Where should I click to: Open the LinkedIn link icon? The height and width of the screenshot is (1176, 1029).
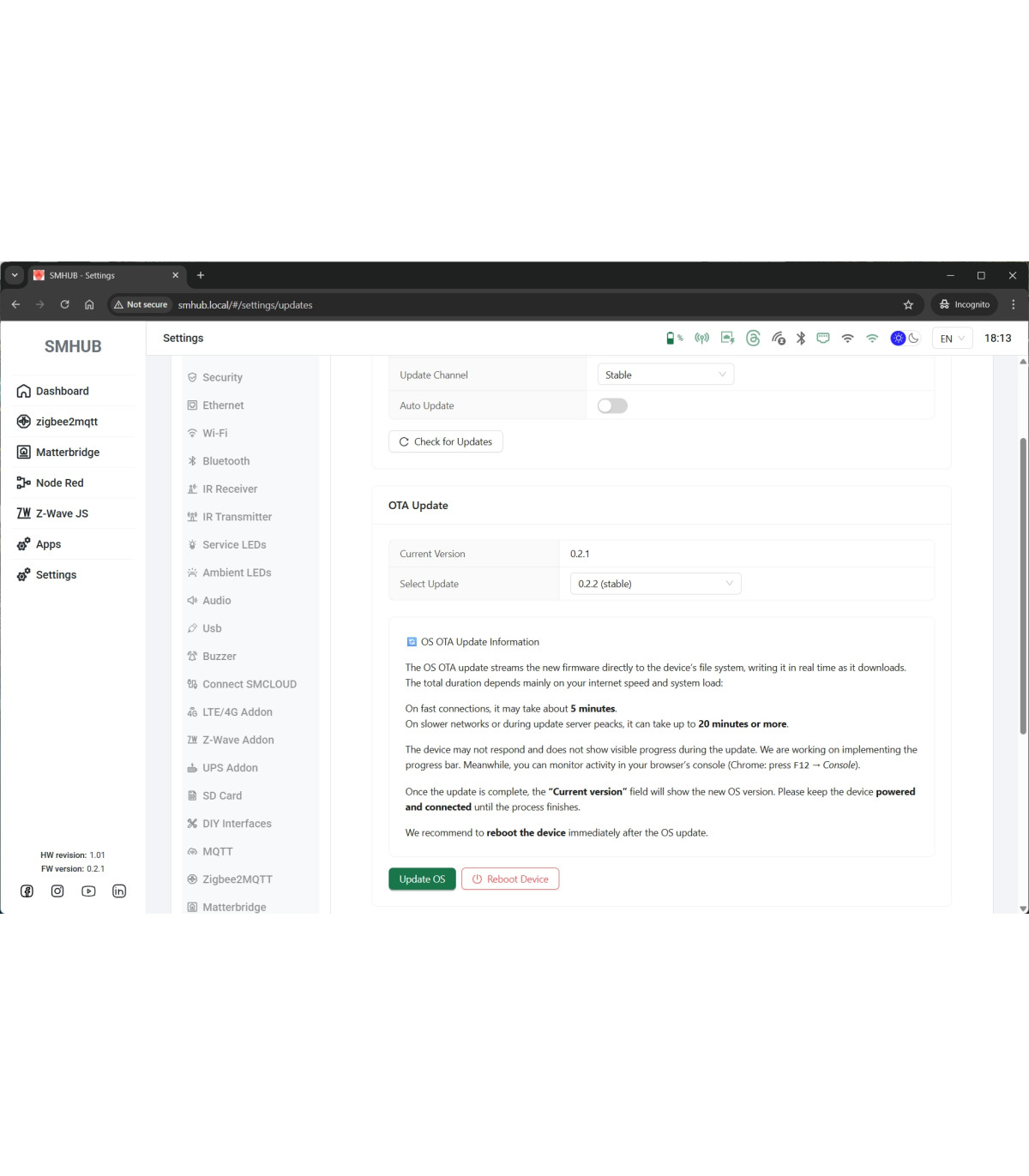point(119,891)
